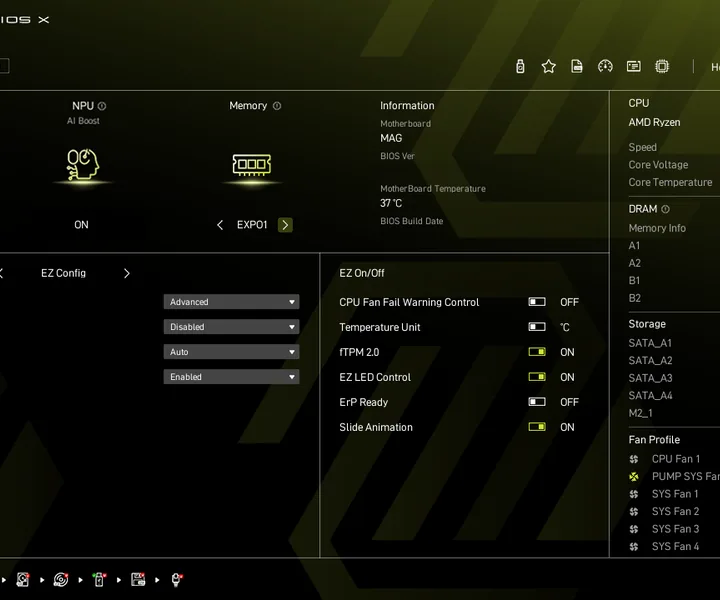Open the SYS Fan 2 profile

click(x=675, y=511)
